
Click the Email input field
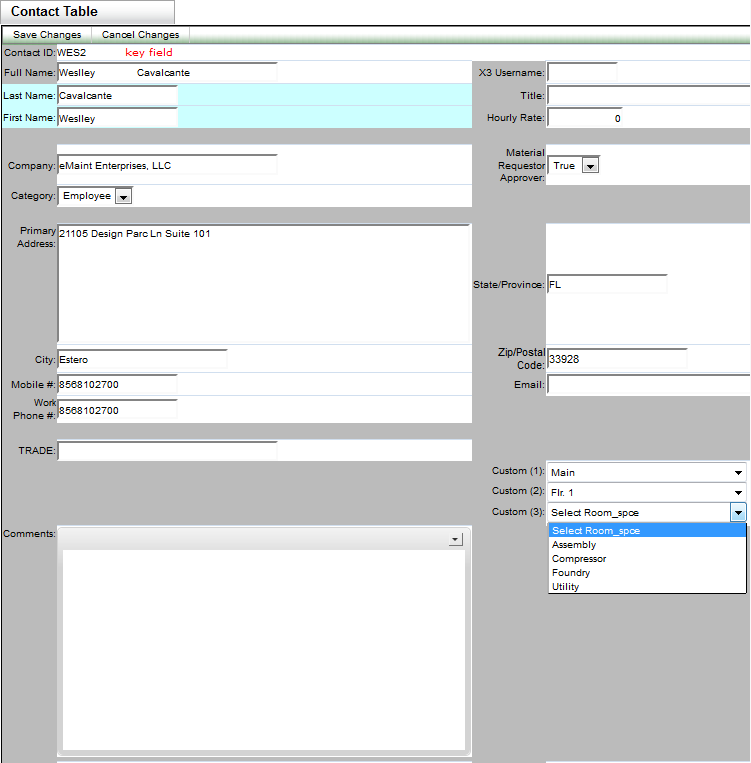point(648,384)
